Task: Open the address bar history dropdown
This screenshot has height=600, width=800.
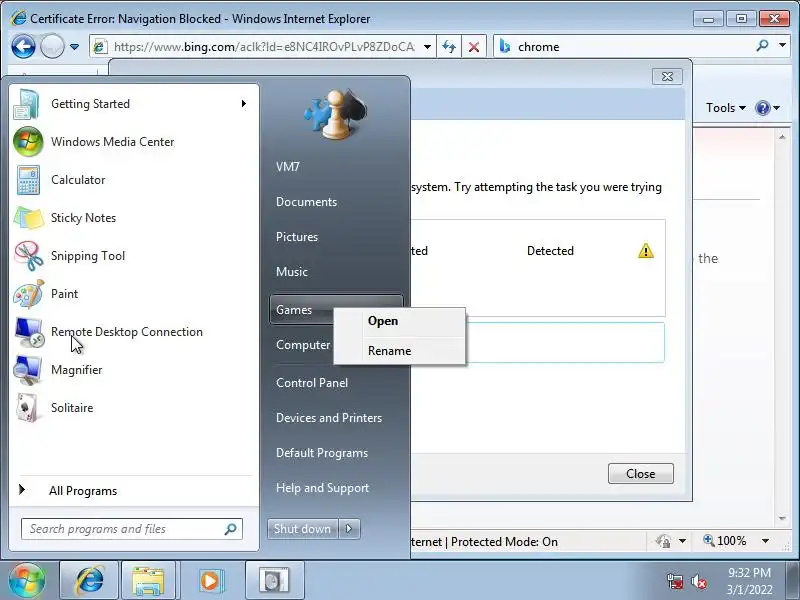Action: coord(428,47)
